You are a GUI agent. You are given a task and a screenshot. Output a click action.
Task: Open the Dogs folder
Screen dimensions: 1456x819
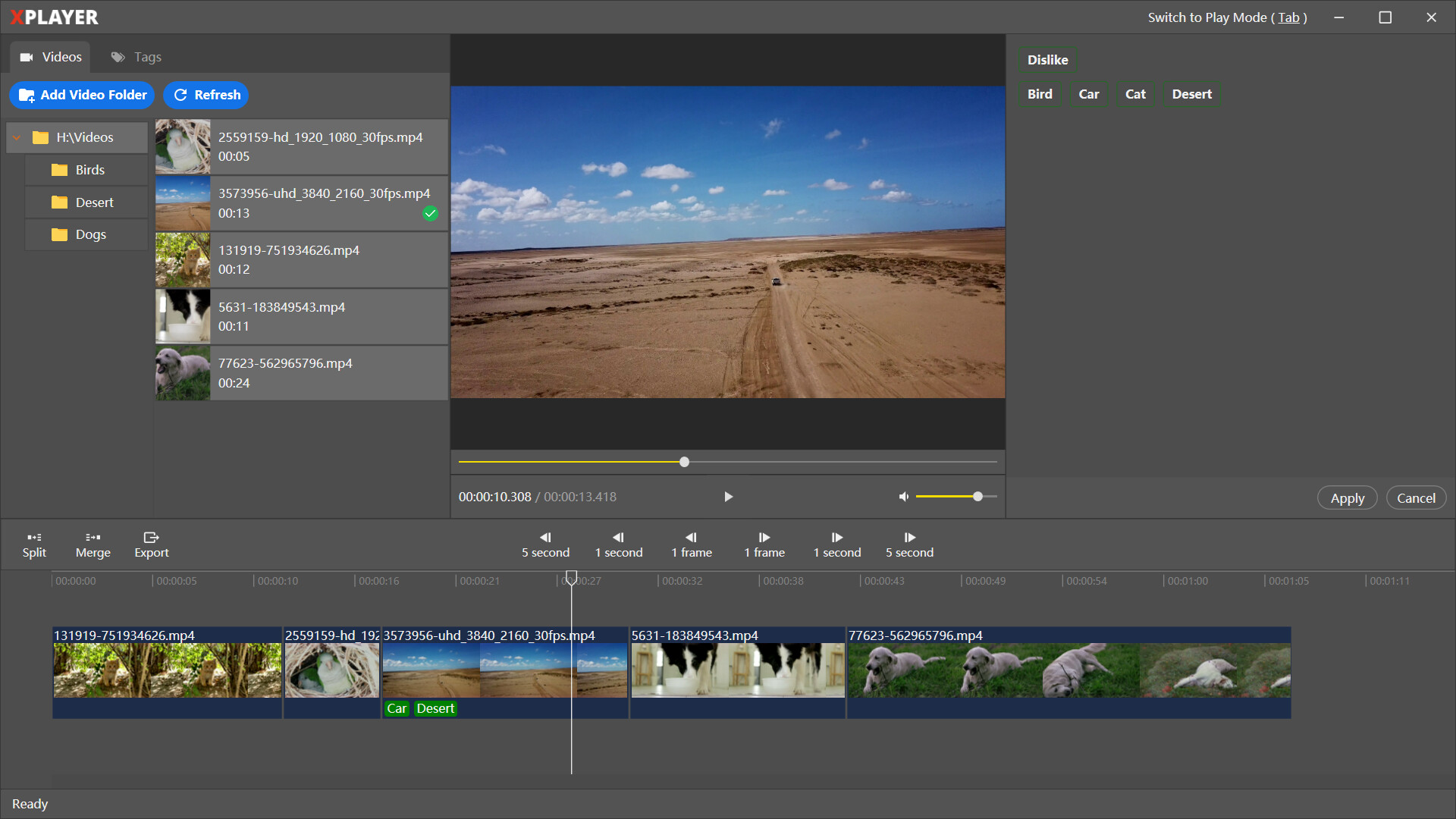point(90,234)
